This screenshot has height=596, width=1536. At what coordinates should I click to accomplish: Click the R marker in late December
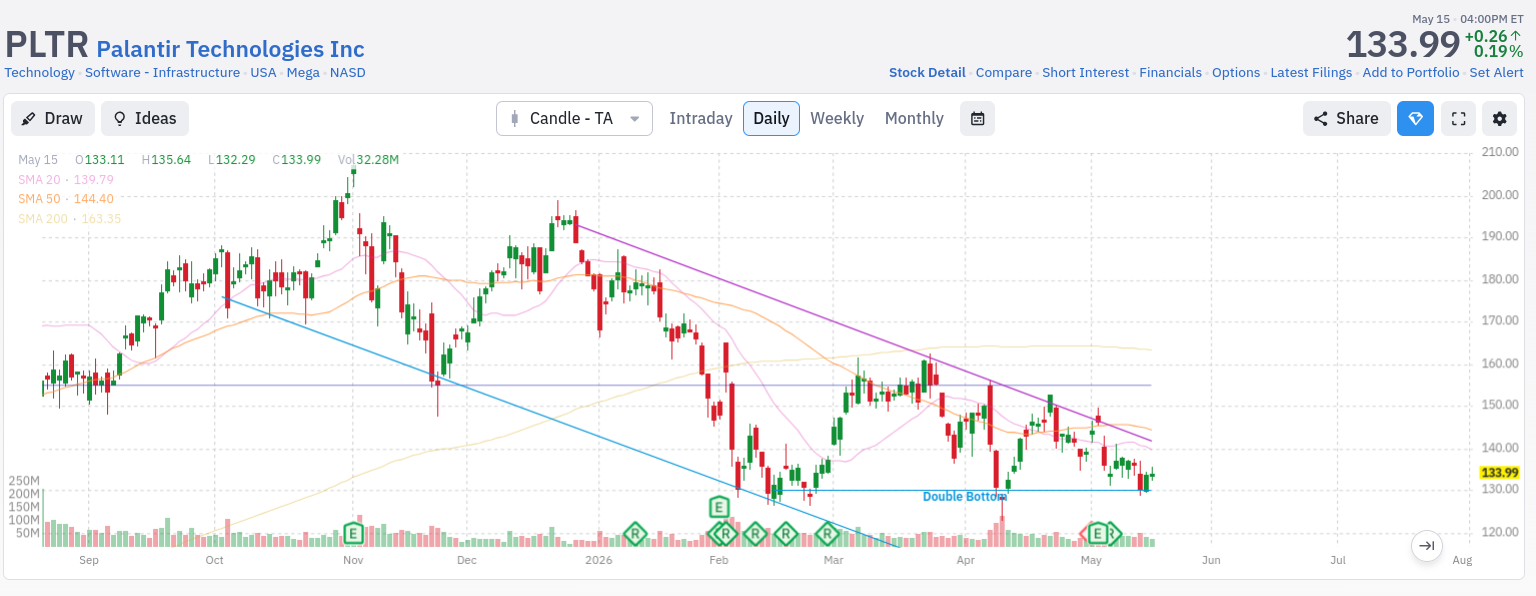tap(635, 533)
